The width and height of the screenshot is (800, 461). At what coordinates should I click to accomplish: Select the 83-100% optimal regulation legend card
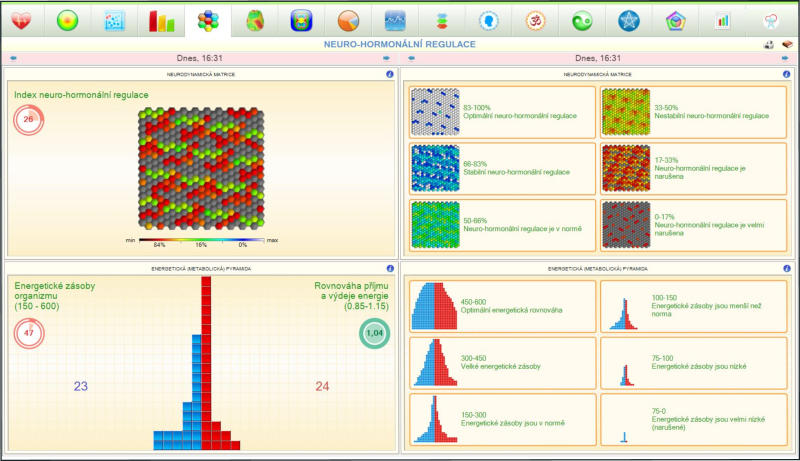502,112
